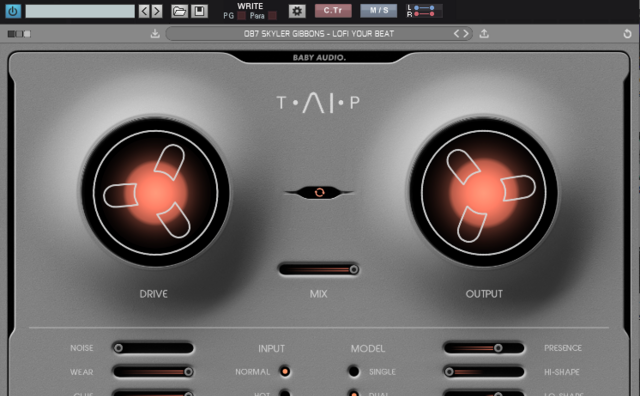Enable the PG toggle box

click(241, 16)
